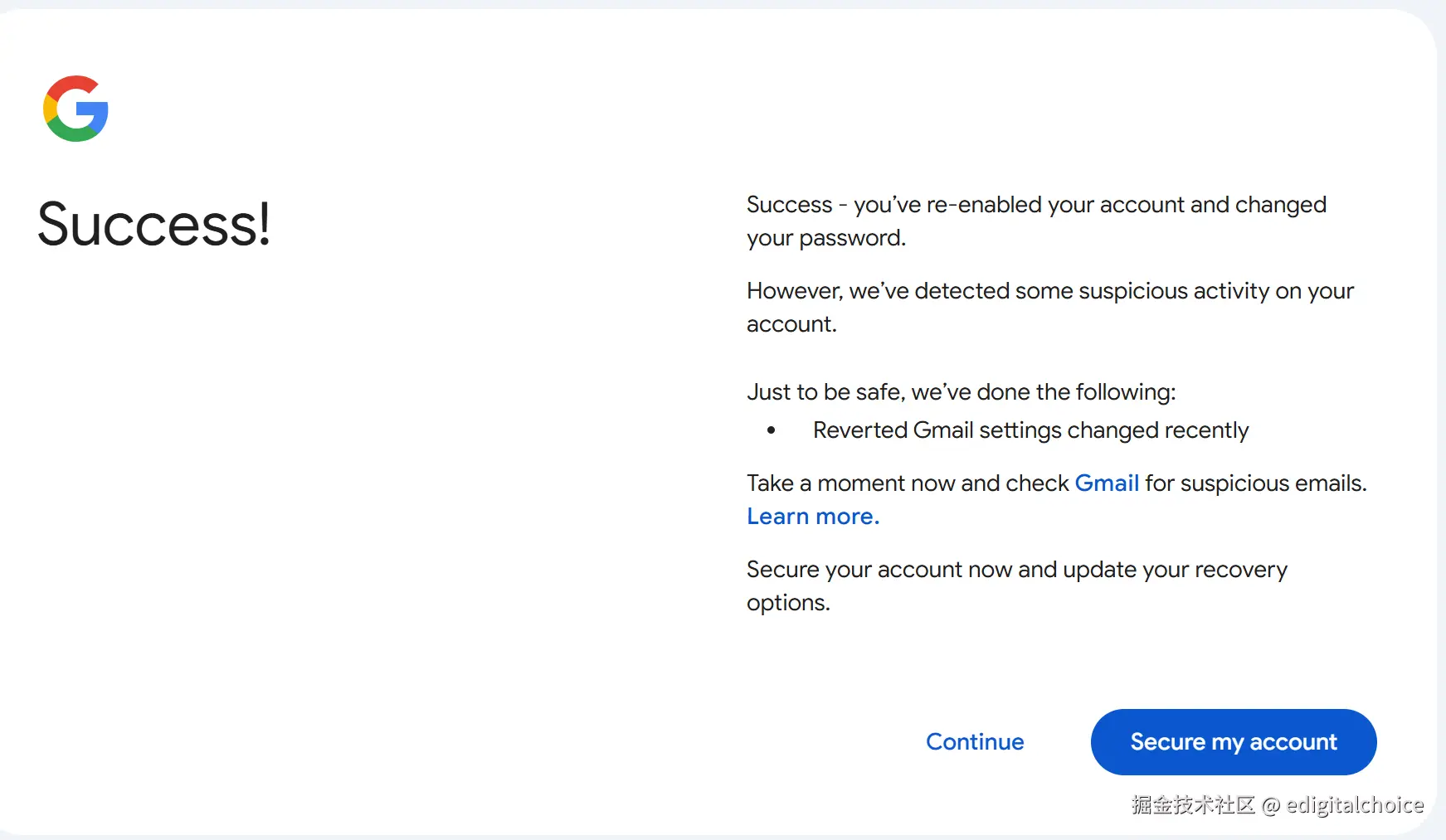Click the 're-enabled your account' sentence
This screenshot has height=840, width=1446.
coord(1036,205)
